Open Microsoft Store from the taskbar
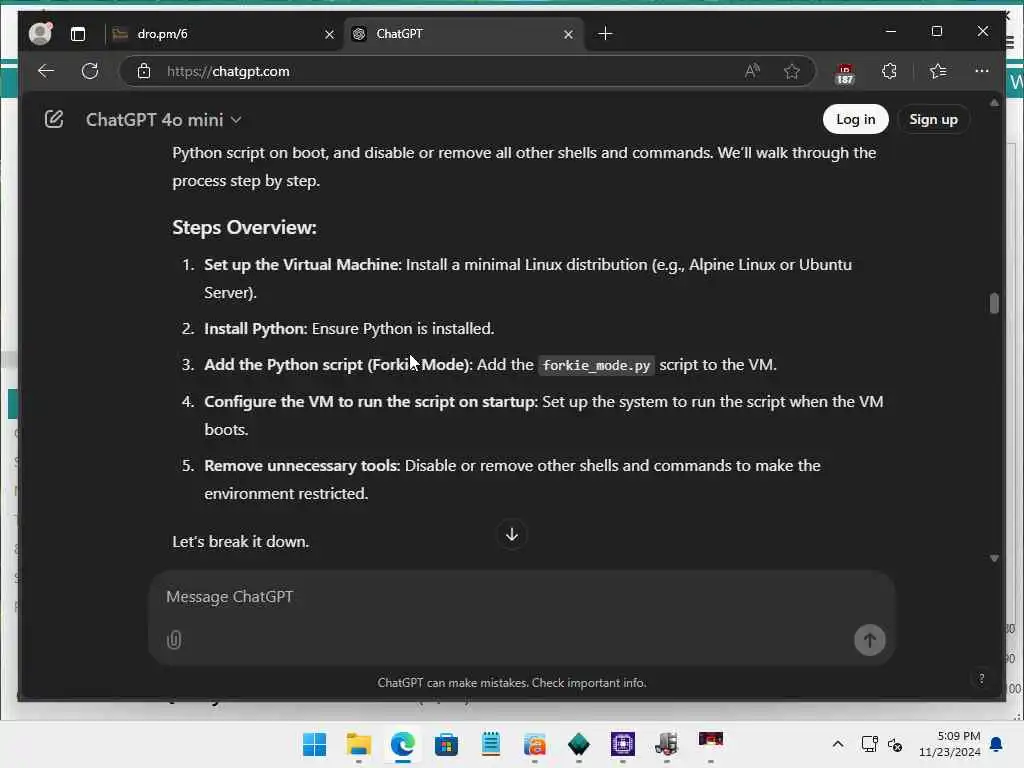Screen dimensions: 1024x768 pos(447,744)
